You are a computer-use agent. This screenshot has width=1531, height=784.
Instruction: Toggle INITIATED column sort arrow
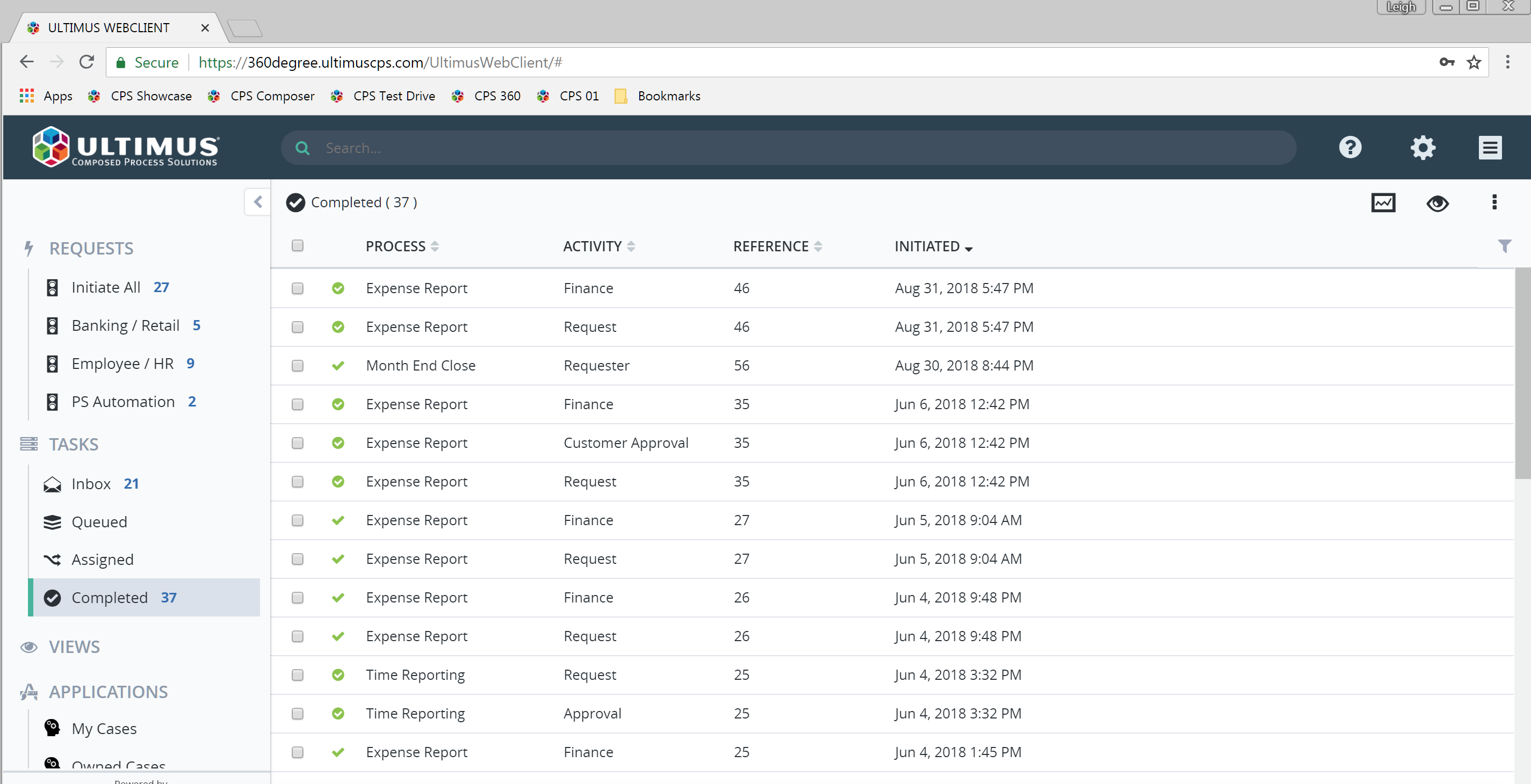[968, 249]
